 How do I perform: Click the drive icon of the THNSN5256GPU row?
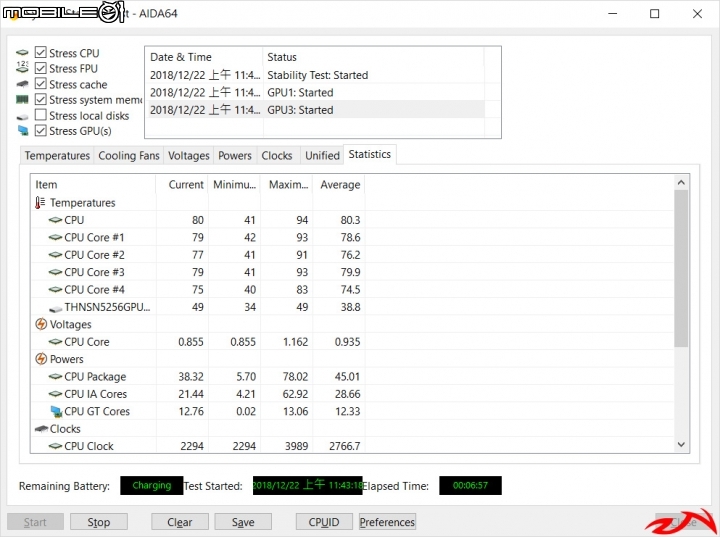(55, 309)
